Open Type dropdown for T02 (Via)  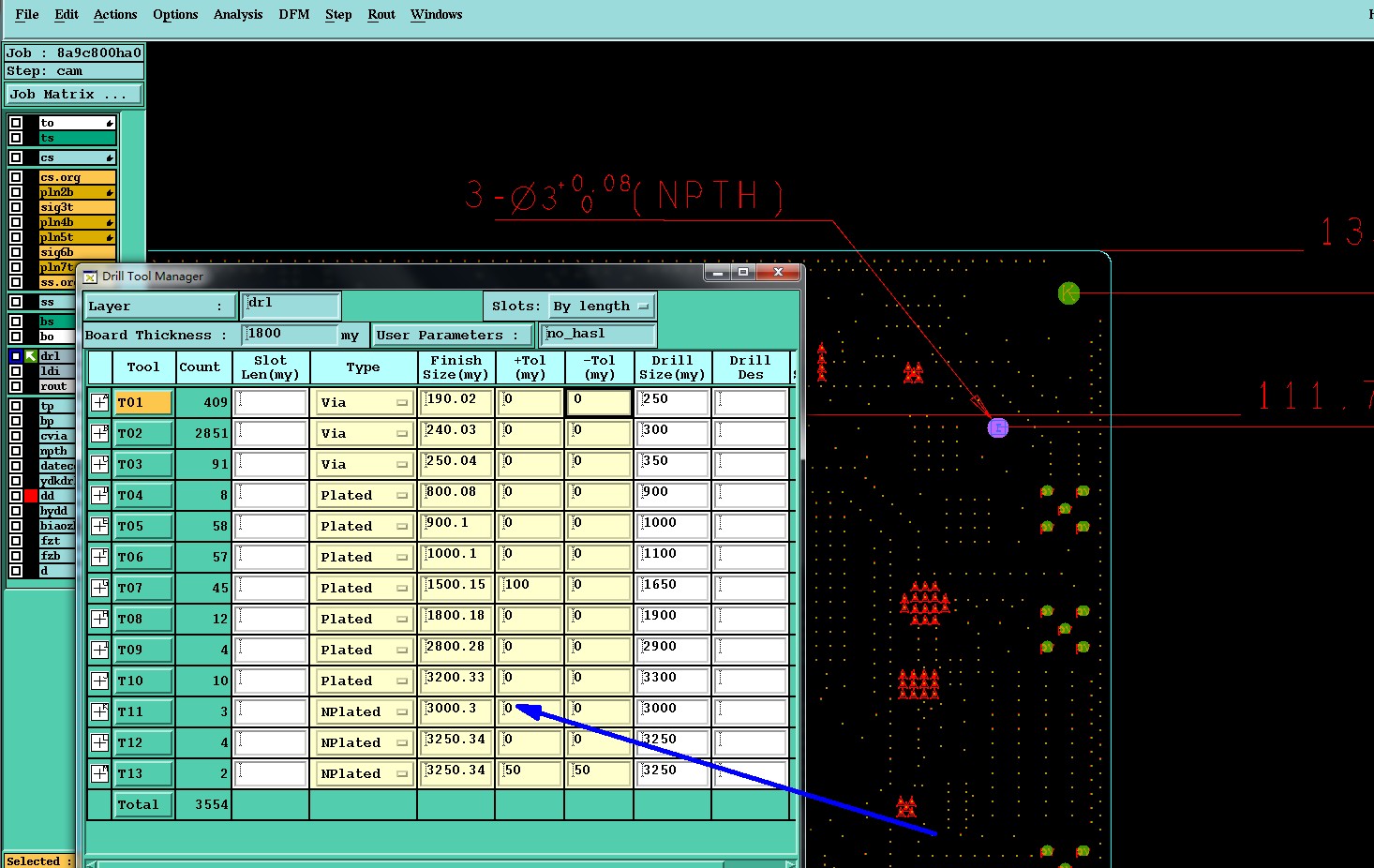point(364,433)
